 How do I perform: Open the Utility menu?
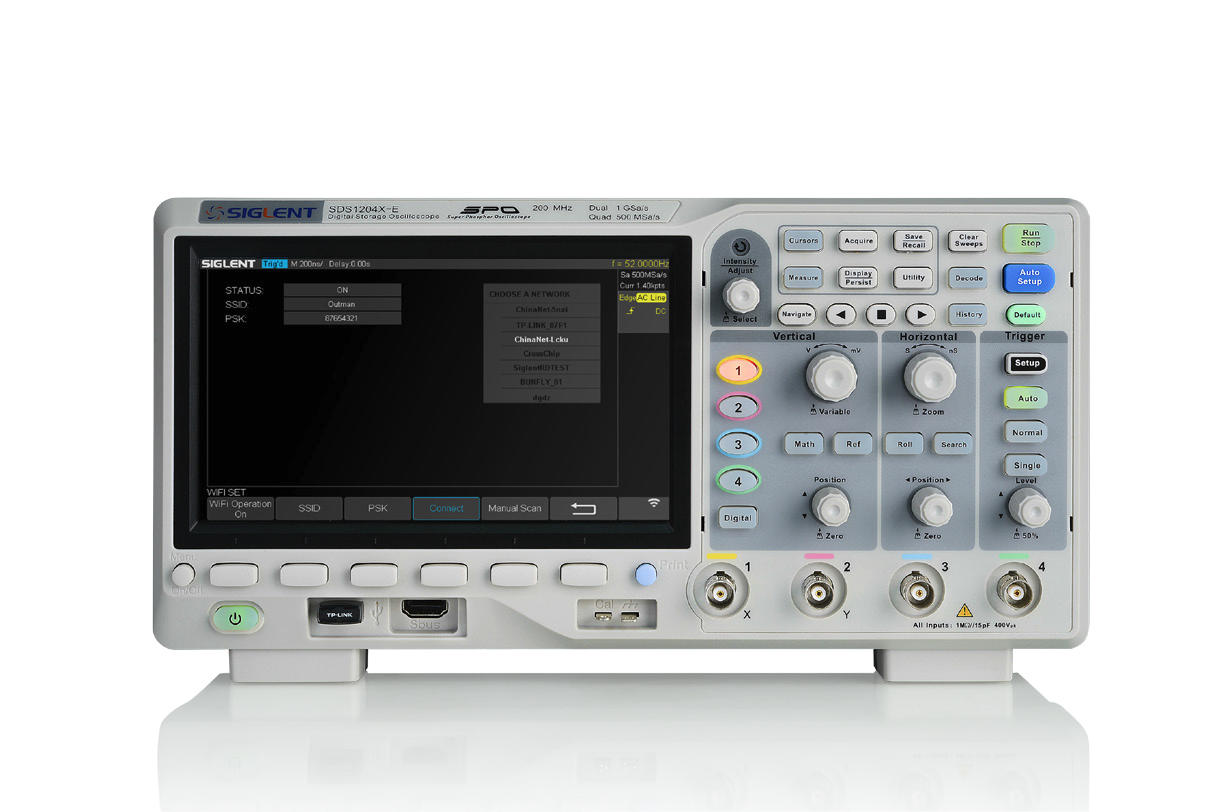tap(913, 277)
